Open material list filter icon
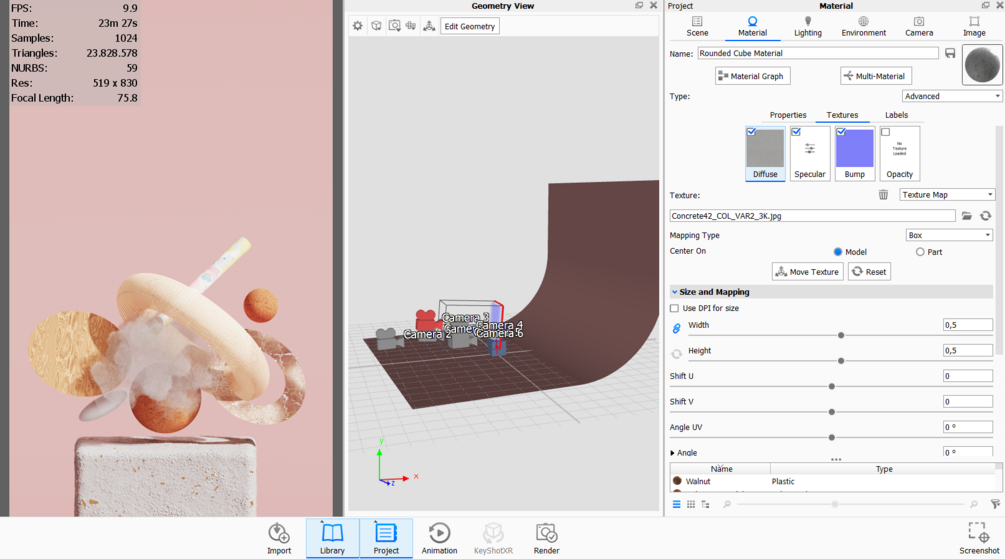This screenshot has width=1005, height=559. (x=995, y=505)
